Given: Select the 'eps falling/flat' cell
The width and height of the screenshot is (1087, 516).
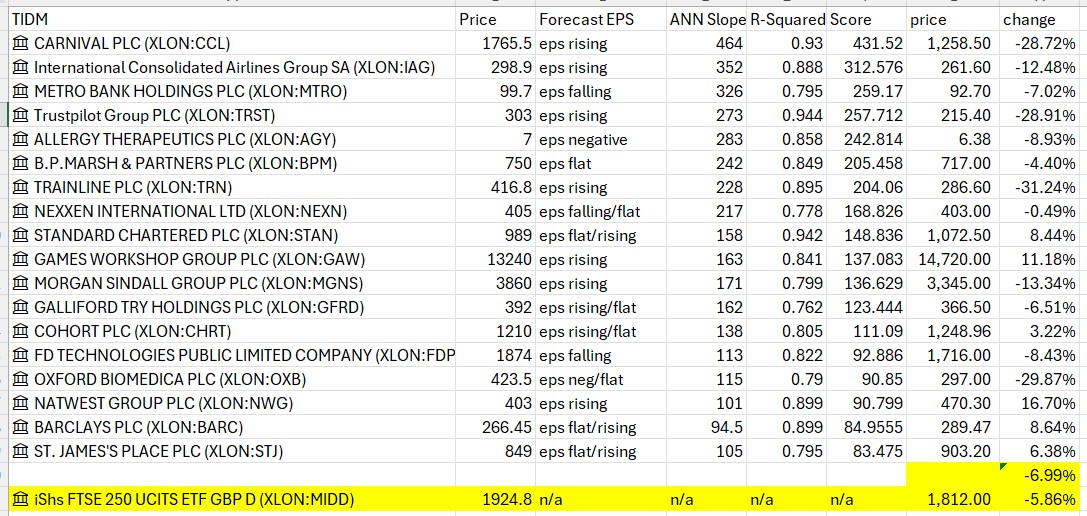Looking at the screenshot, I should tap(600, 212).
